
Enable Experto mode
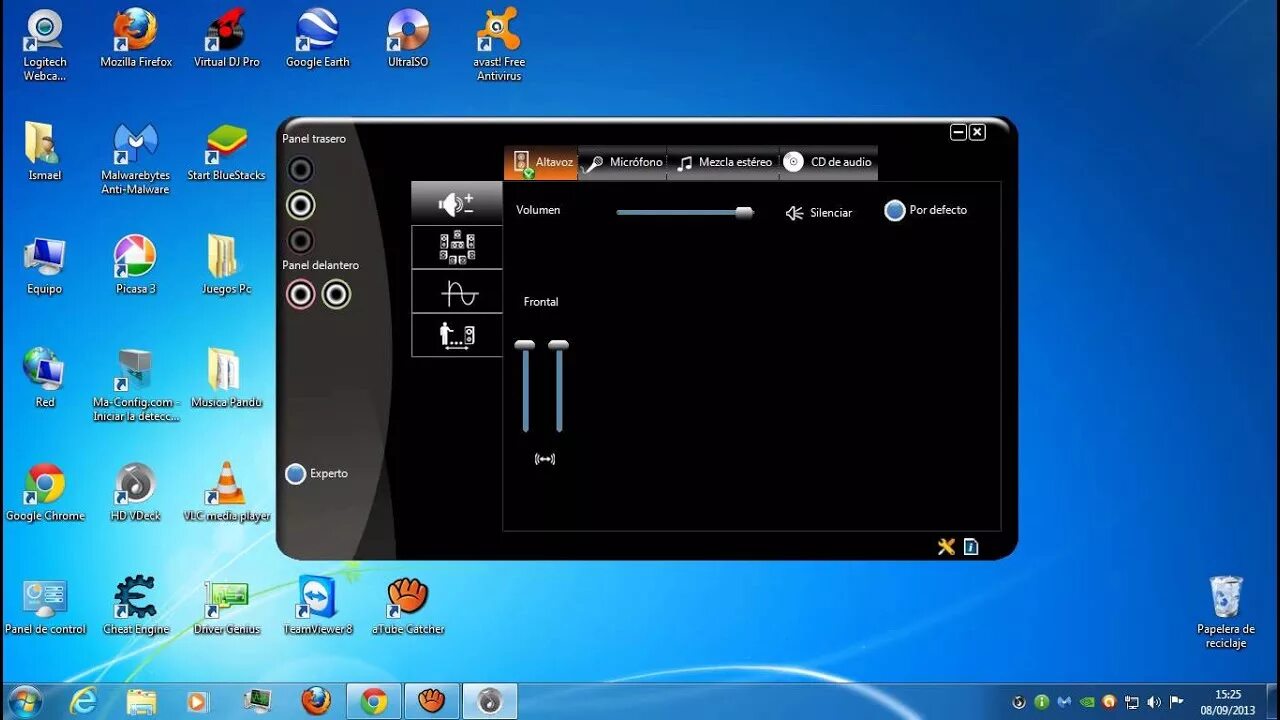(316, 474)
